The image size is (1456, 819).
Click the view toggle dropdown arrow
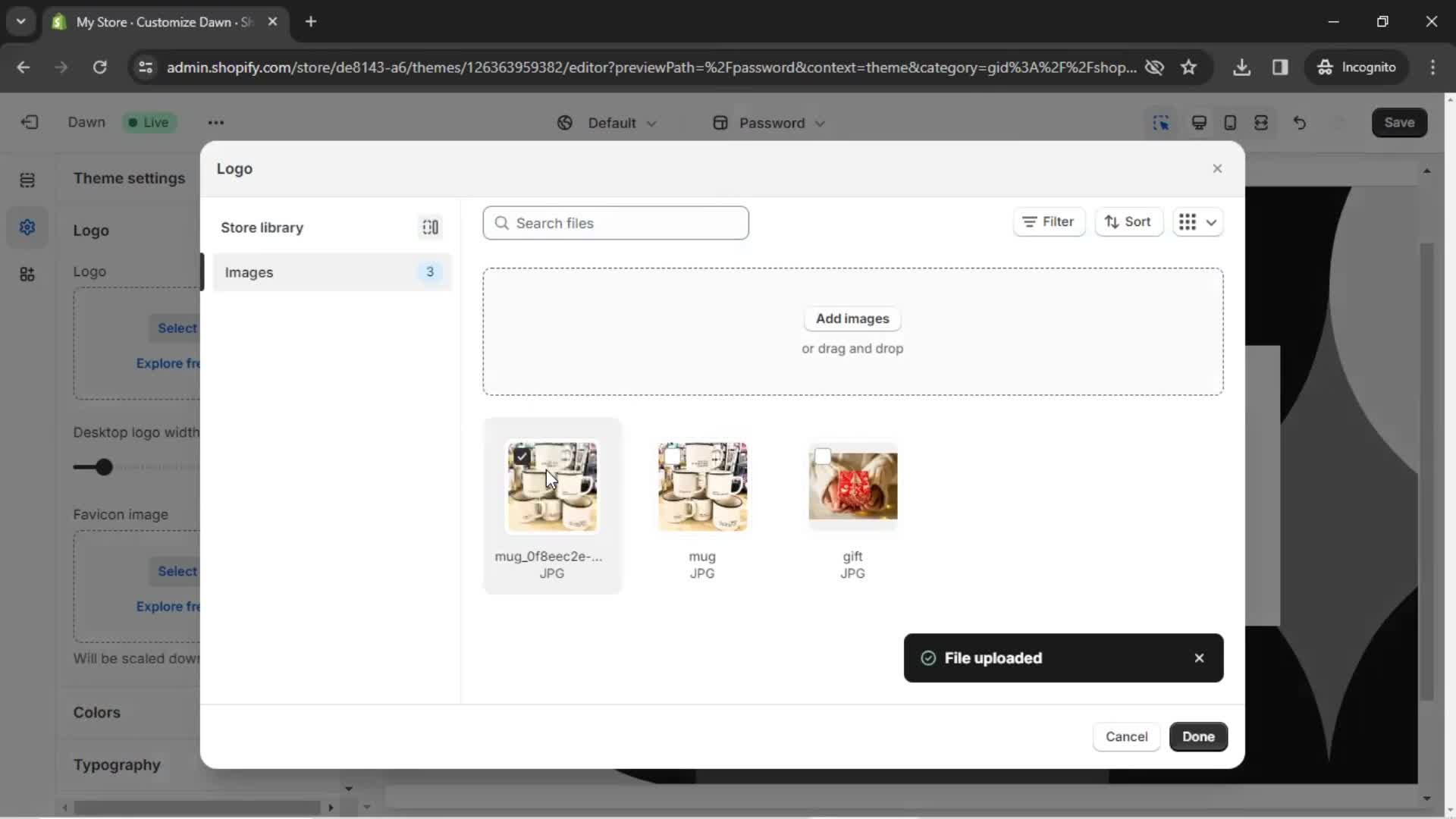1211,222
